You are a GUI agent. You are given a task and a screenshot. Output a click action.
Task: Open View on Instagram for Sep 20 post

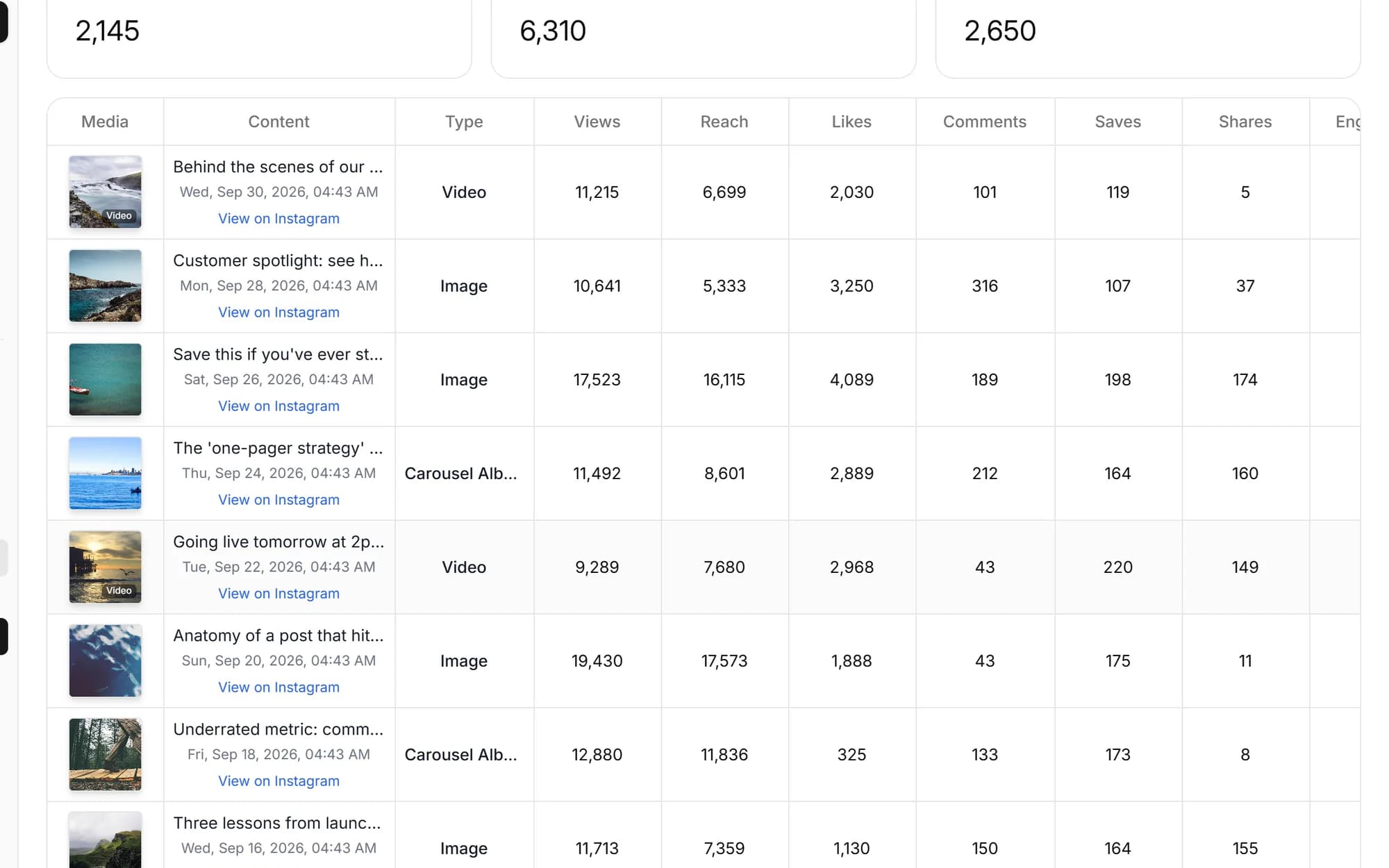coord(278,687)
